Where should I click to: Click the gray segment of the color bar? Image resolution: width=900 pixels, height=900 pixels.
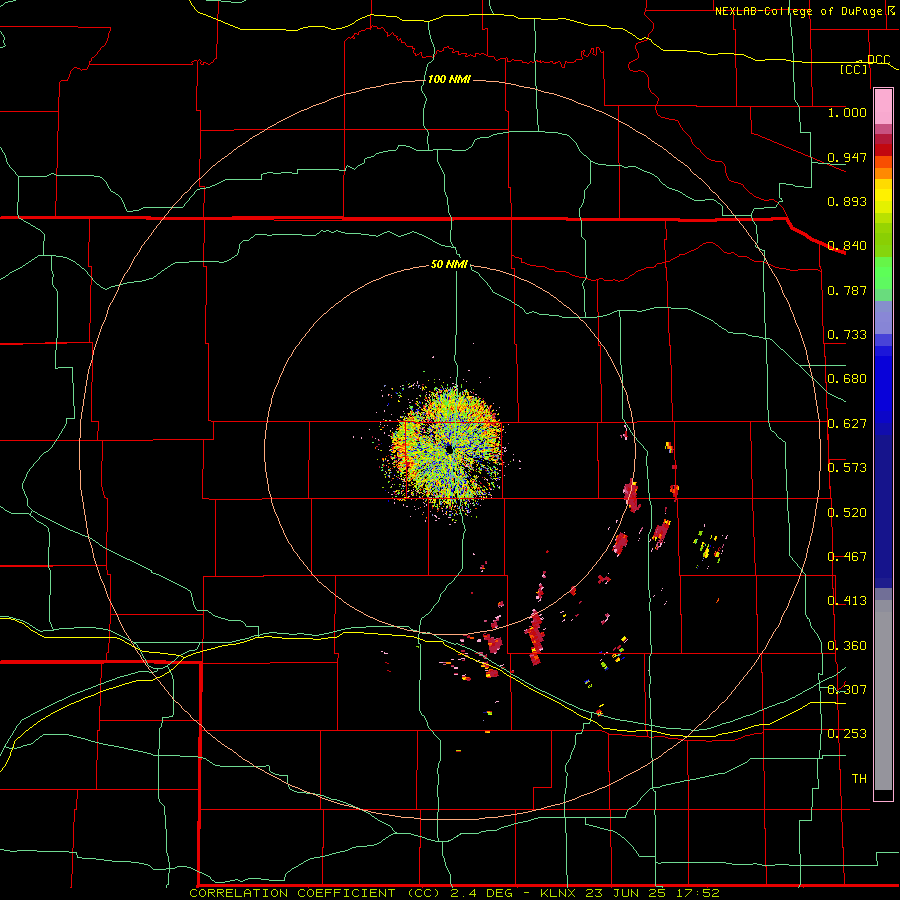coord(883,695)
